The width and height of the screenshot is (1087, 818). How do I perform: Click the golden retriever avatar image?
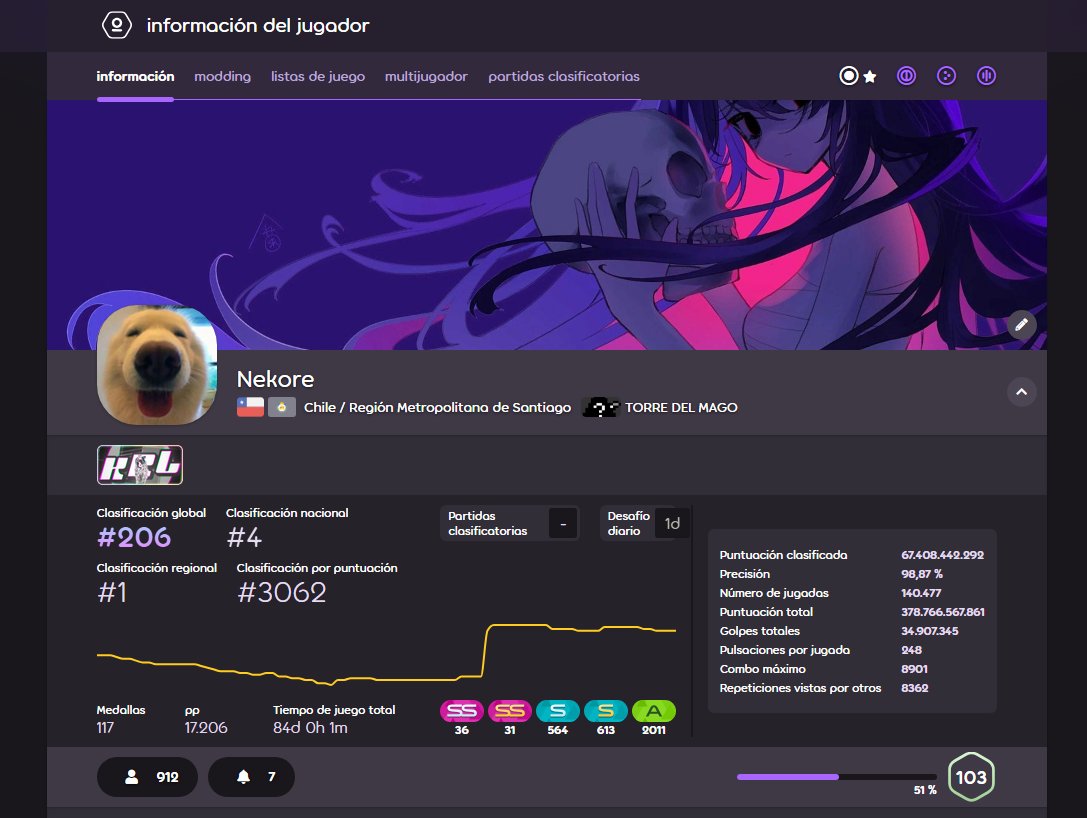(157, 365)
